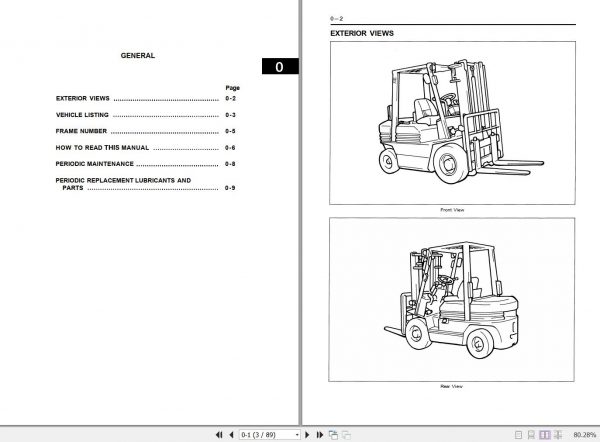Switch to single page layout
Image resolution: width=600 pixels, height=442 pixels.
(518, 435)
